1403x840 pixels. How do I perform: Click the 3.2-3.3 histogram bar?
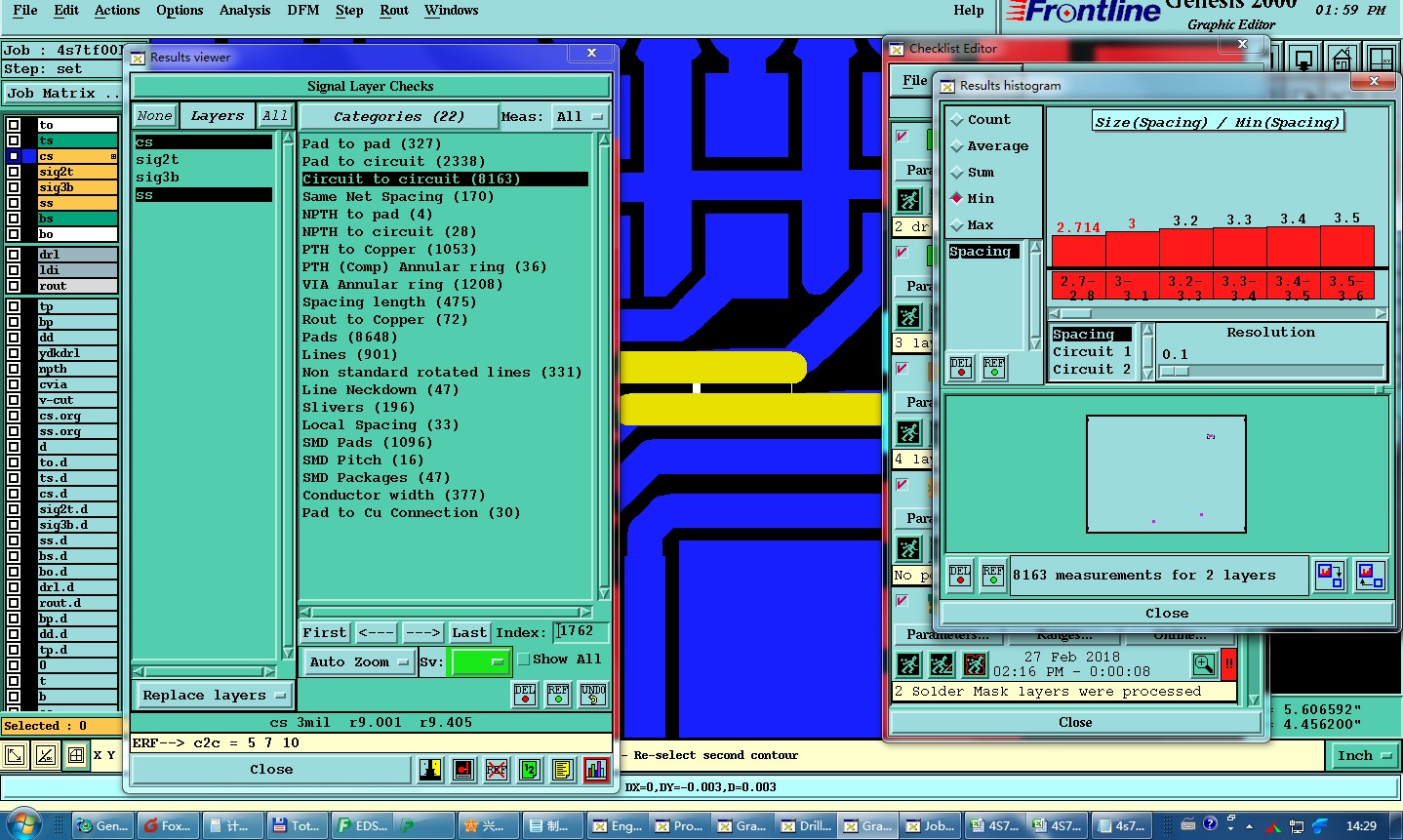1186,248
